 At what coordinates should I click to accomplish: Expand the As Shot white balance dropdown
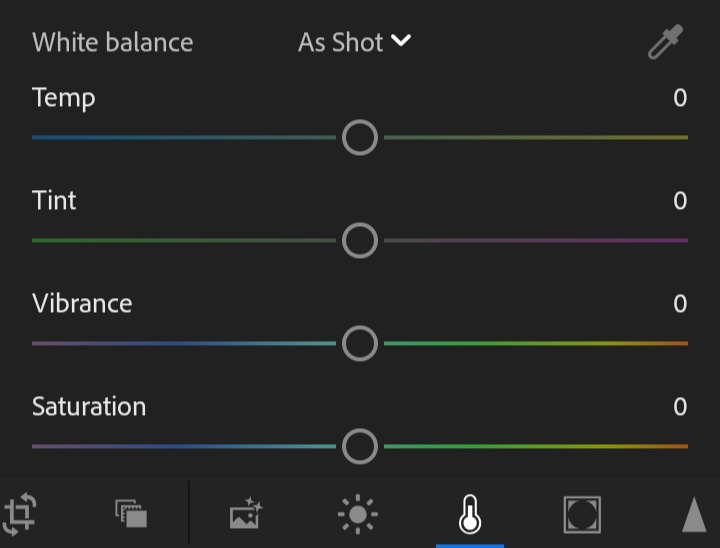355,42
